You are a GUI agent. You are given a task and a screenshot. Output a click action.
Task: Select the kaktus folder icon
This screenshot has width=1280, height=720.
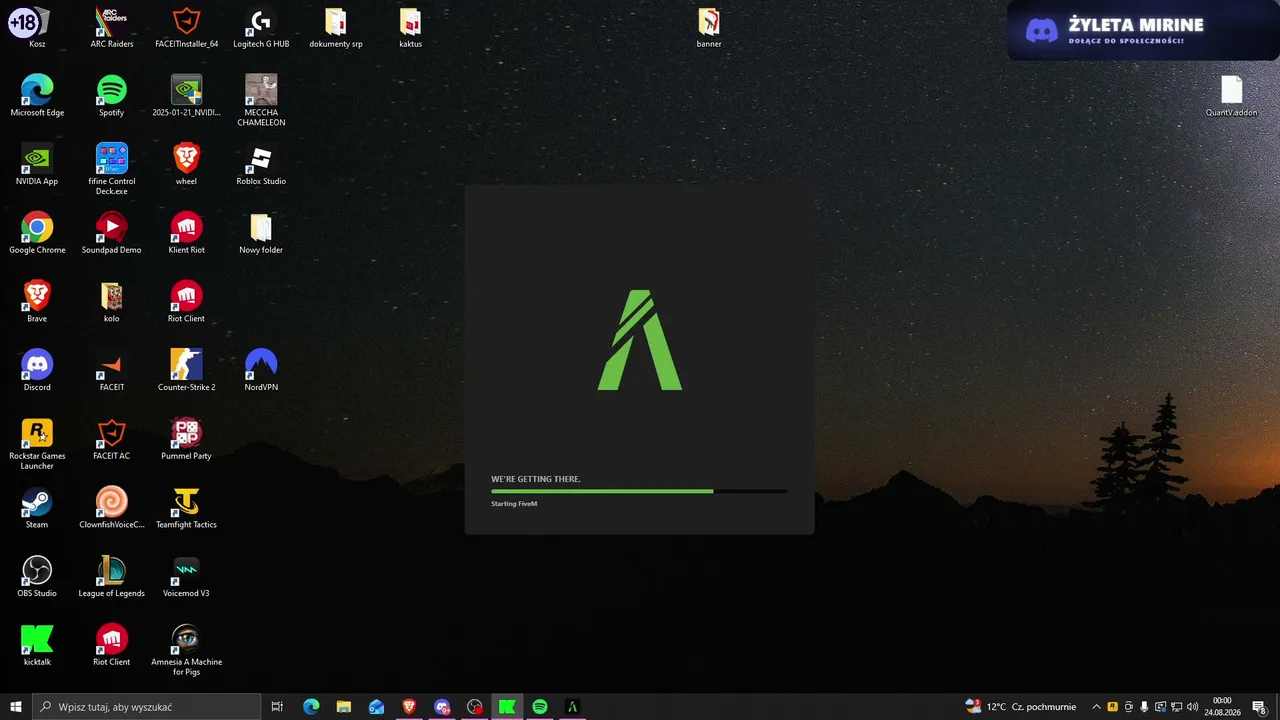click(x=410, y=27)
